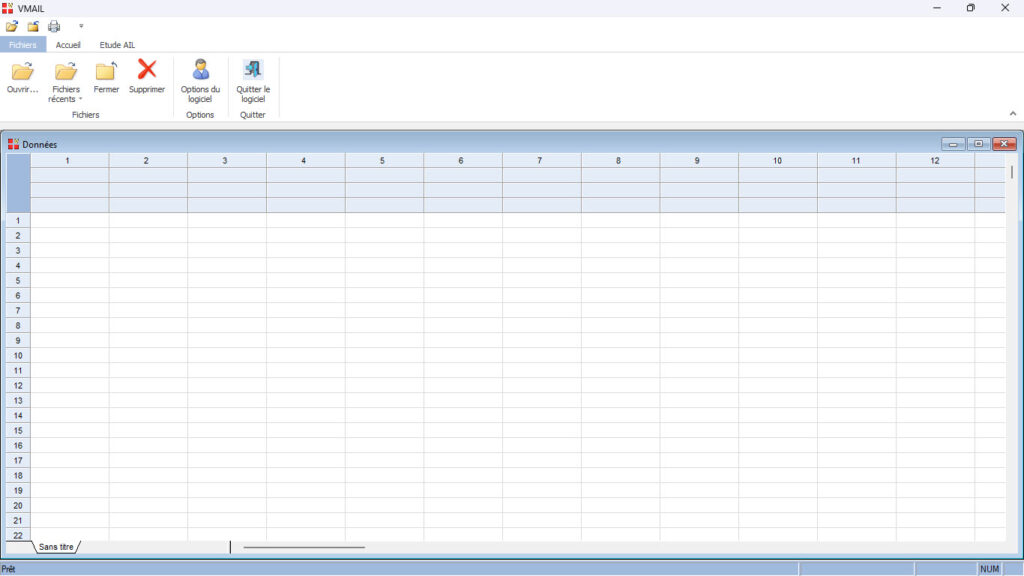Minimize the VMAIL main window
Screen dimensions: 1024x576
pos(937,8)
